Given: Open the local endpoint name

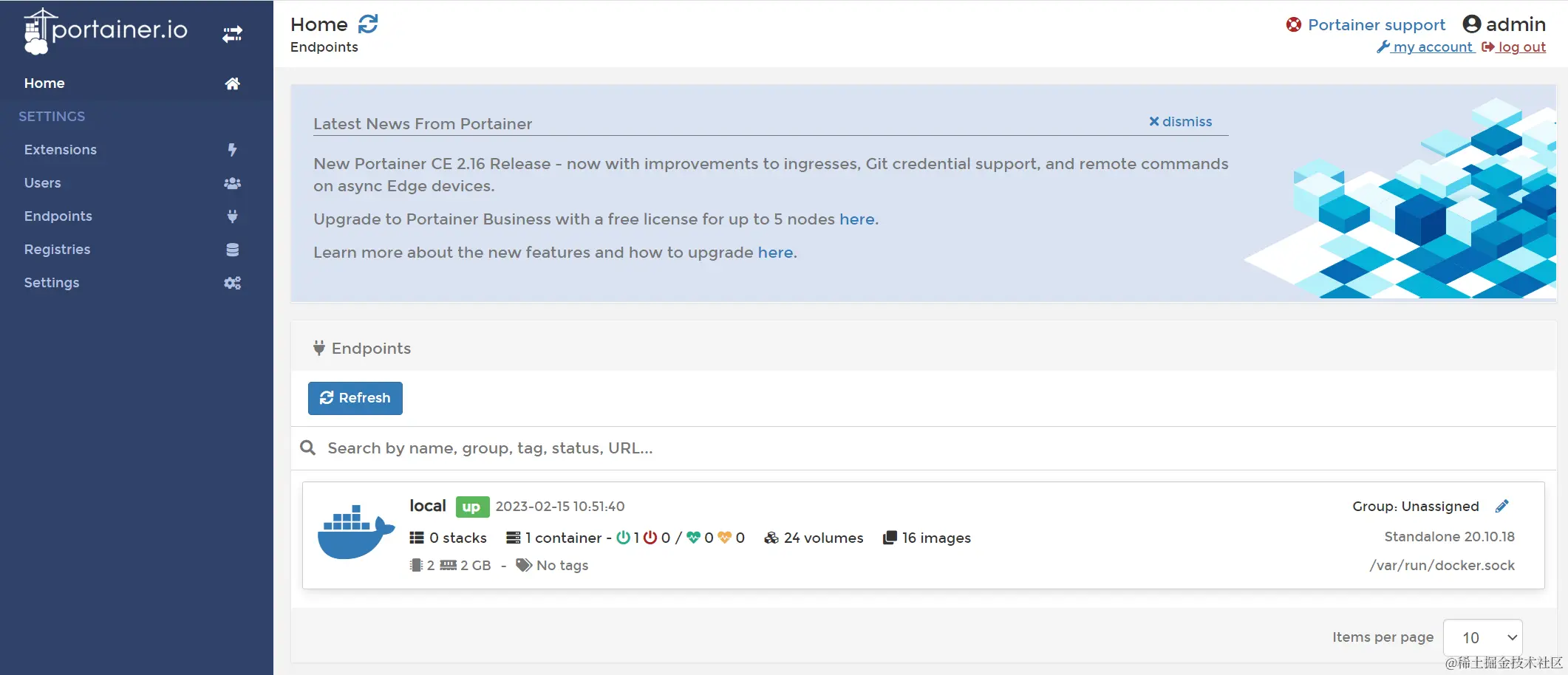Looking at the screenshot, I should (428, 506).
